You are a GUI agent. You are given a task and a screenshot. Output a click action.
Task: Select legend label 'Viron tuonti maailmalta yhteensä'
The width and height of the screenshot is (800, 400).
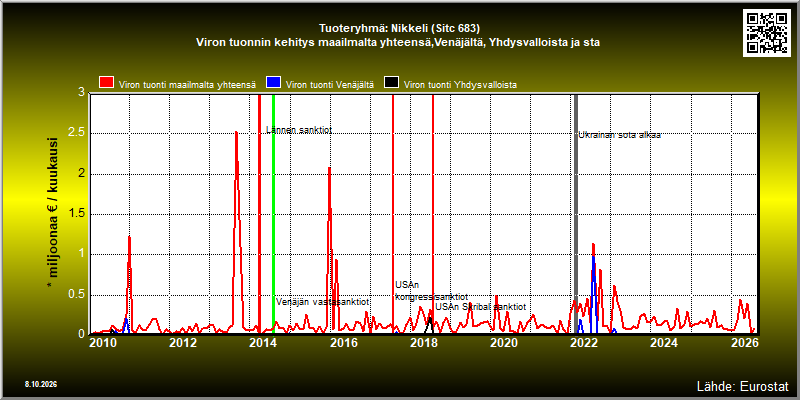[x=187, y=85]
